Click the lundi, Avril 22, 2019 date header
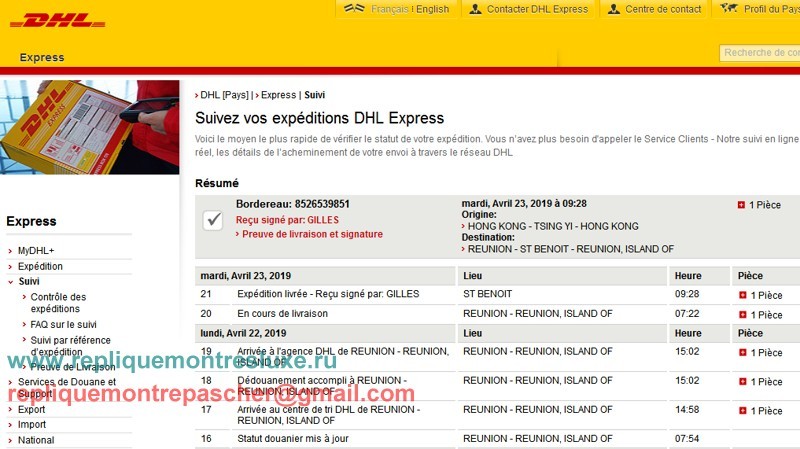Viewport: 800px width, 449px height. pyautogui.click(x=243, y=333)
